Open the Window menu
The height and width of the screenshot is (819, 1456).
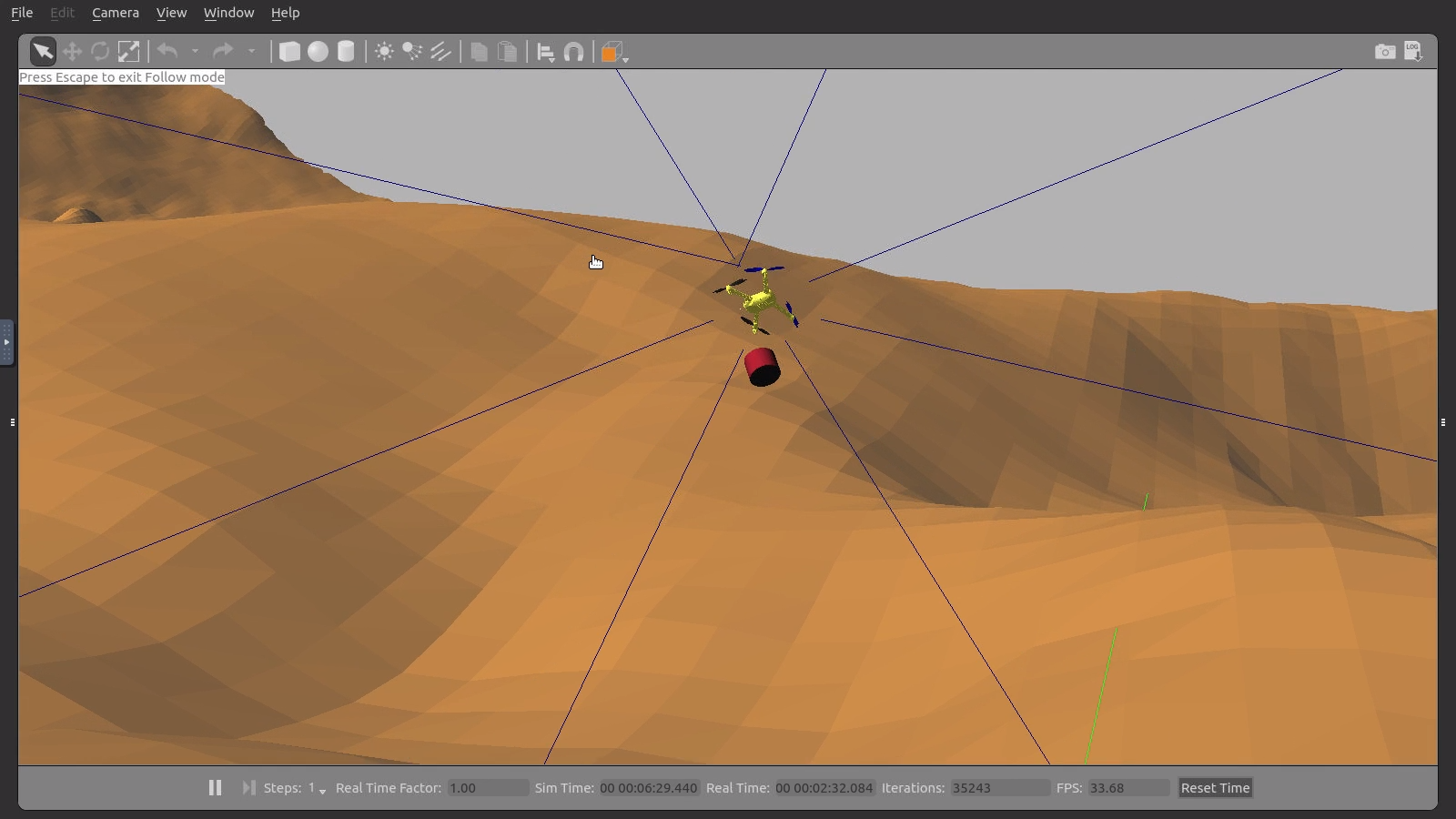pyautogui.click(x=228, y=13)
